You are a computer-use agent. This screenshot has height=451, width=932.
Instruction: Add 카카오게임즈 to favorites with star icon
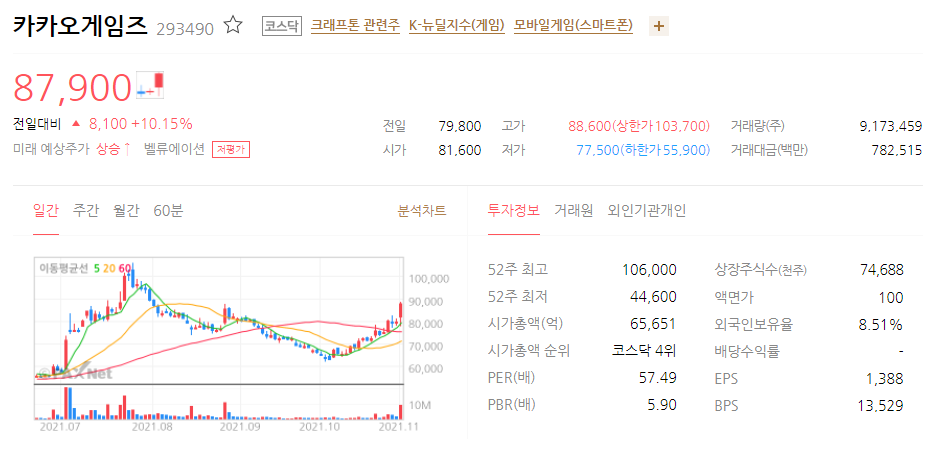point(233,26)
